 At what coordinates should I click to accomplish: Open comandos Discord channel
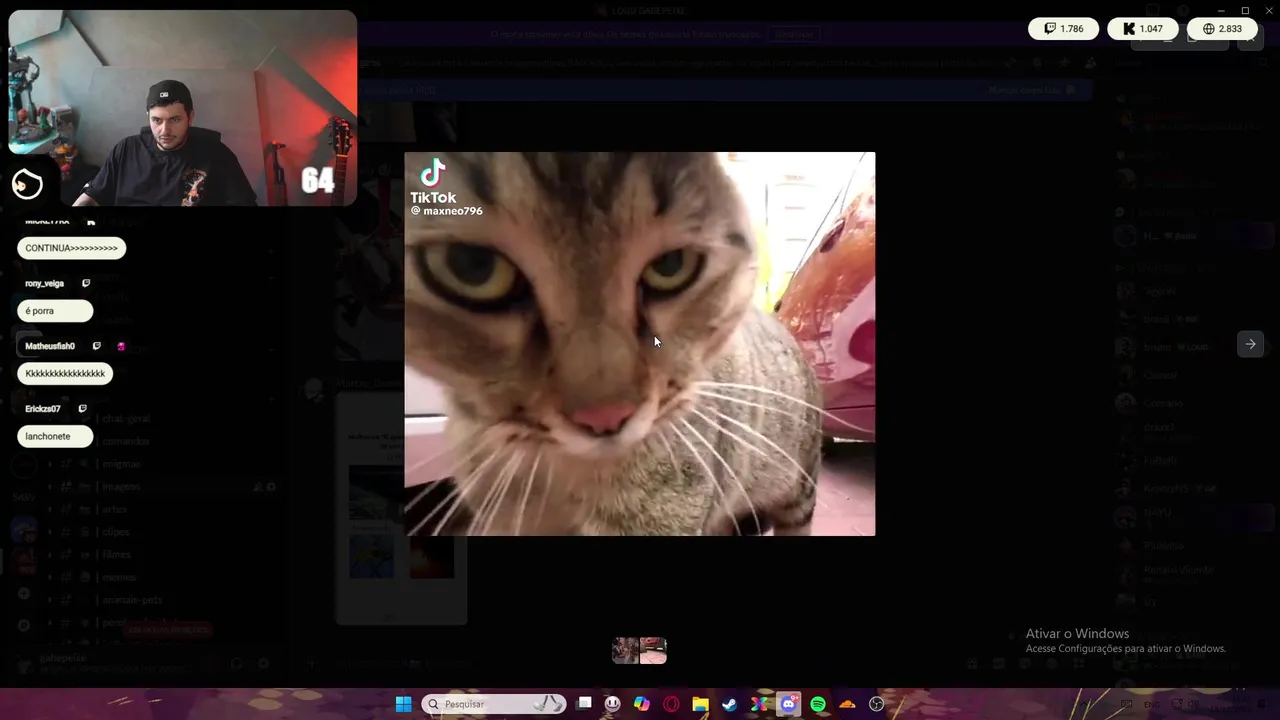click(x=125, y=441)
